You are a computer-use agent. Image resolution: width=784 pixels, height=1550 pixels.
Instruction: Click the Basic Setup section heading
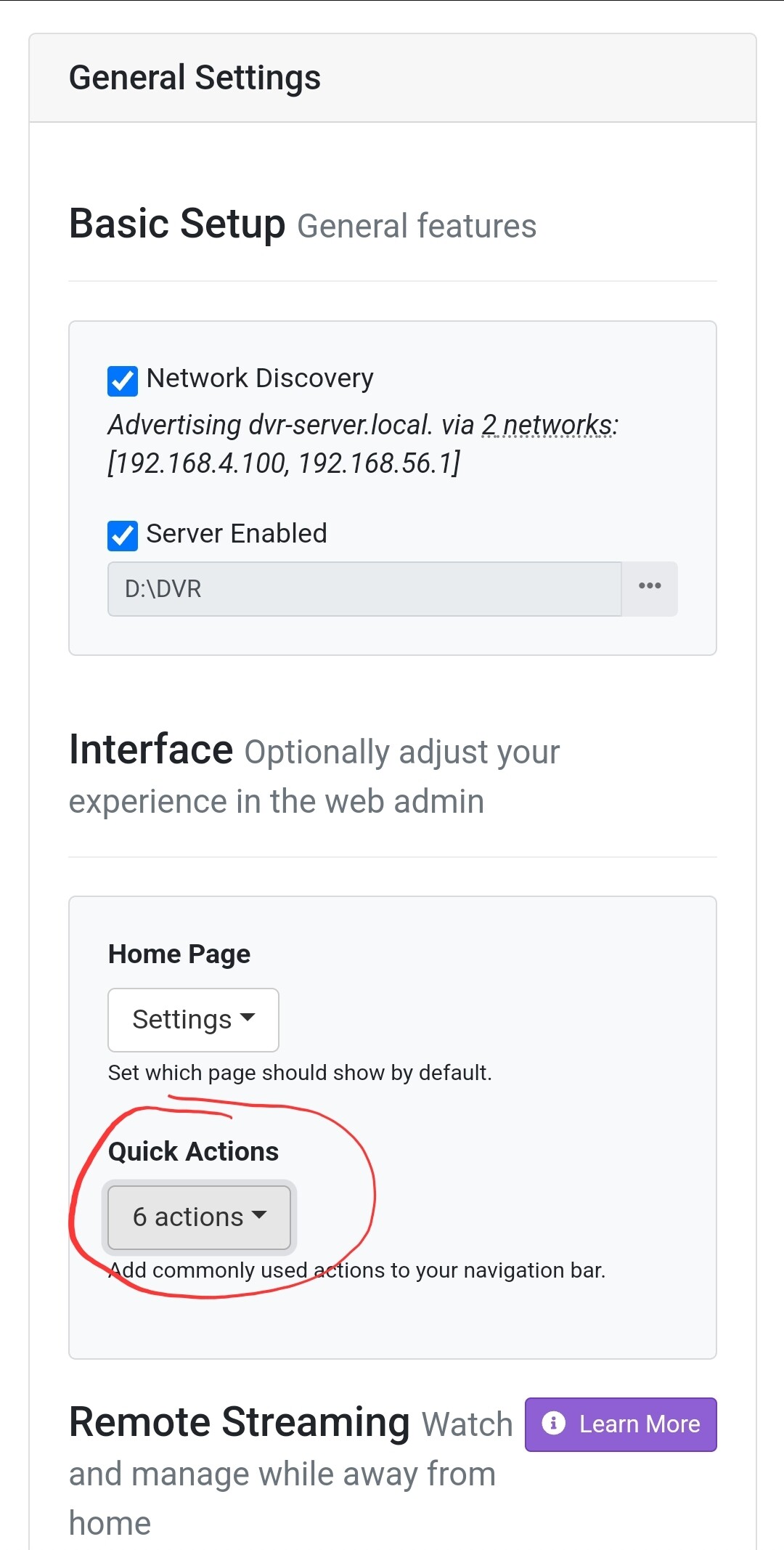click(177, 224)
